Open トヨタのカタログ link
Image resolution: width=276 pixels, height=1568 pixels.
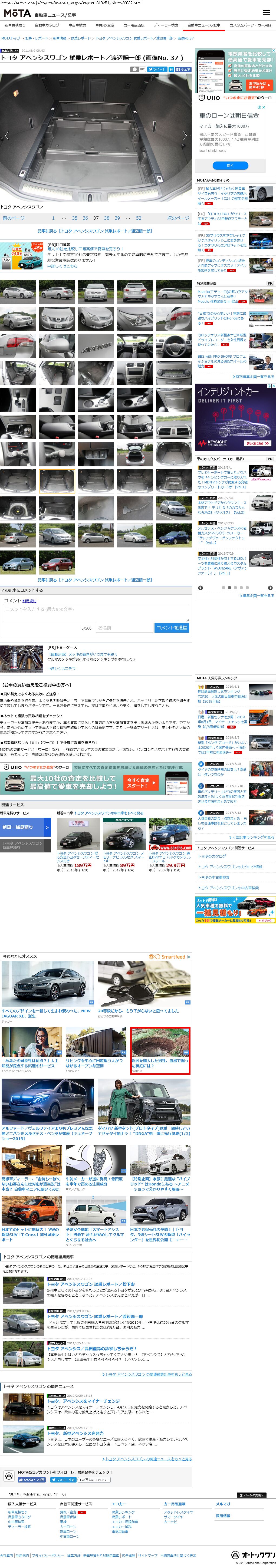[x=212, y=857]
